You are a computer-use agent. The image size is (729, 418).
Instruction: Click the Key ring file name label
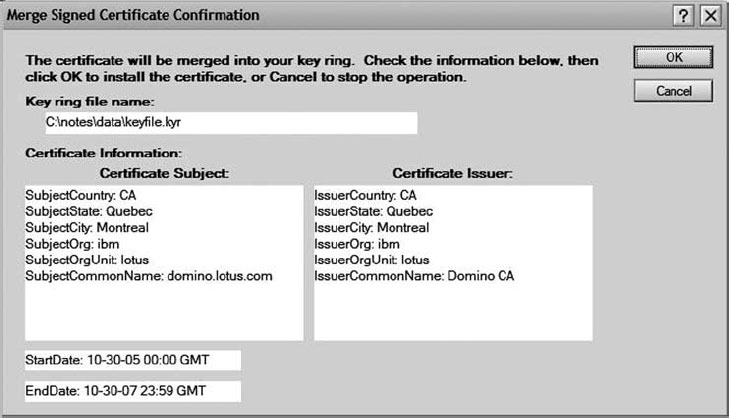(90, 102)
